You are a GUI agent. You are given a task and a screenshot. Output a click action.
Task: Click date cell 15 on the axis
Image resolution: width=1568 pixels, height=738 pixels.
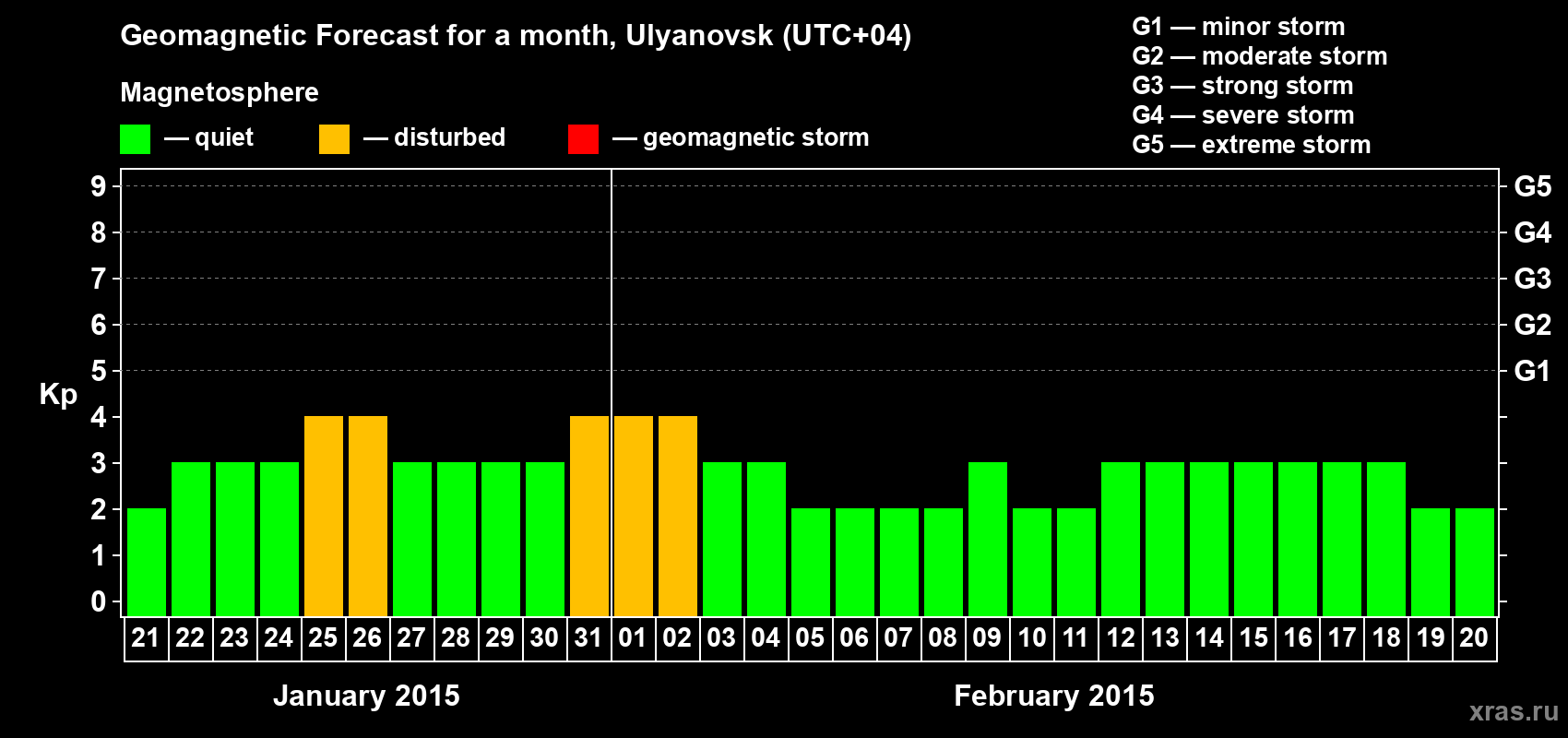pos(1253,638)
